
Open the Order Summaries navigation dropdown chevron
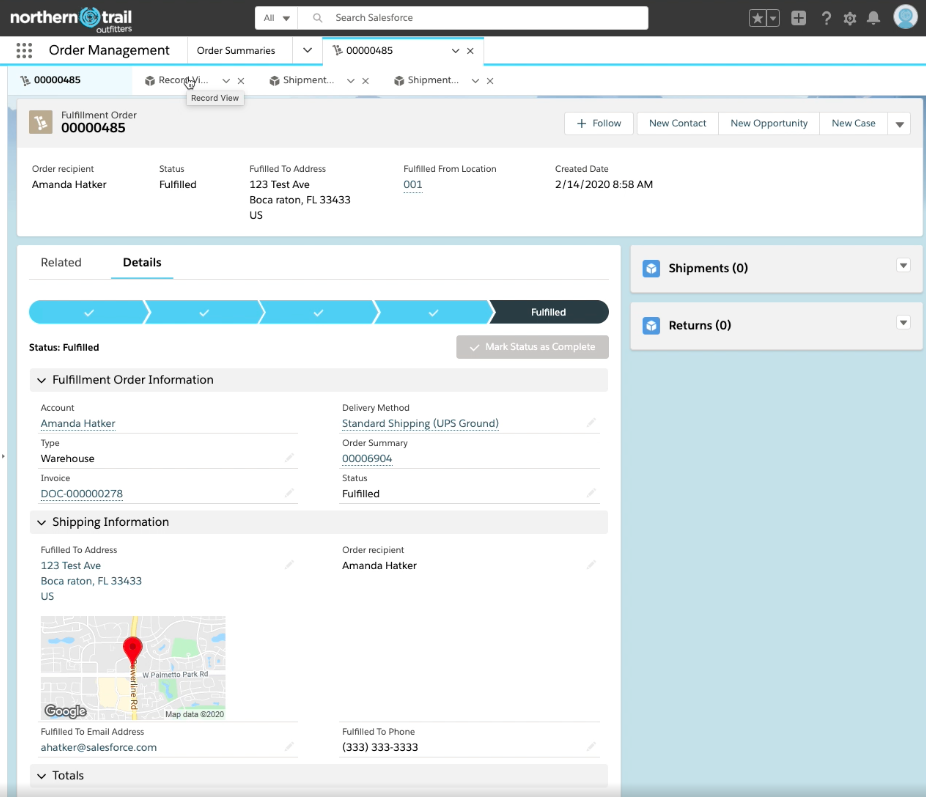point(308,50)
